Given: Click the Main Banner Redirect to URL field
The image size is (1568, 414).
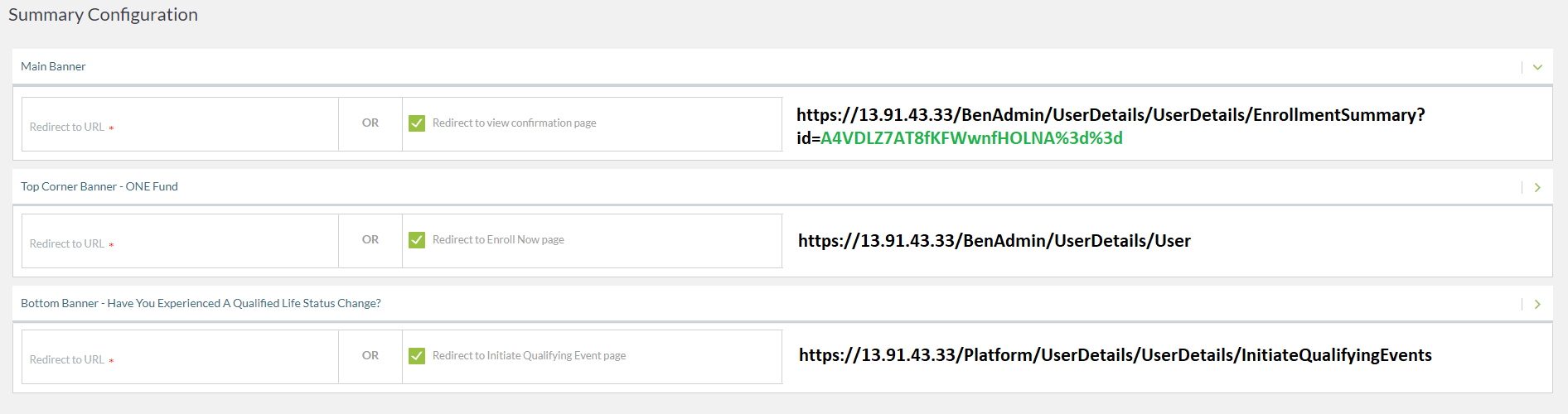Looking at the screenshot, I should click(x=180, y=125).
